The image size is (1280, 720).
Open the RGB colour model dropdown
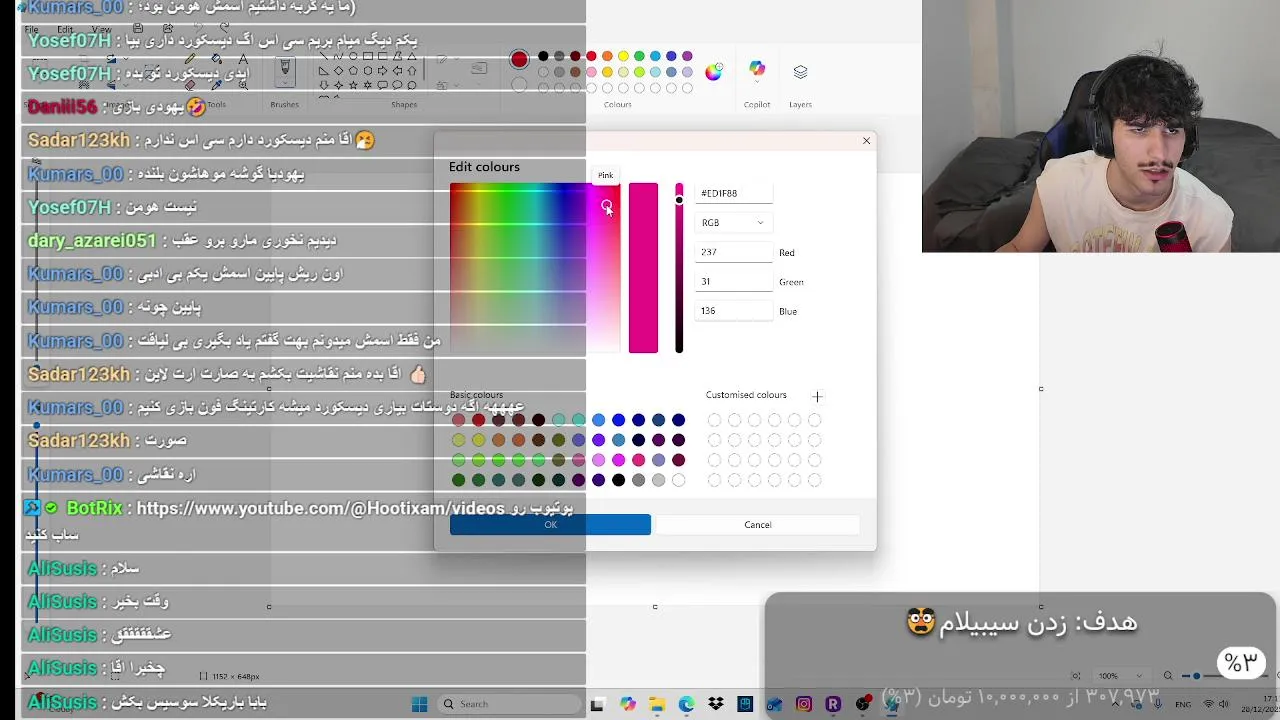tap(733, 223)
